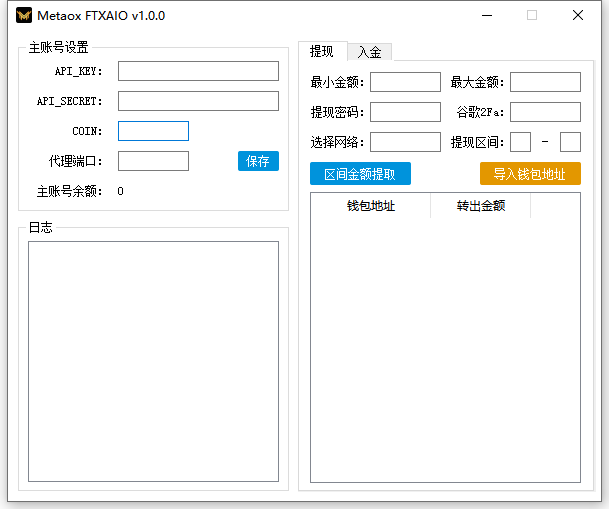Click the 代理端口 input box
The height and width of the screenshot is (509, 609).
[x=153, y=161]
